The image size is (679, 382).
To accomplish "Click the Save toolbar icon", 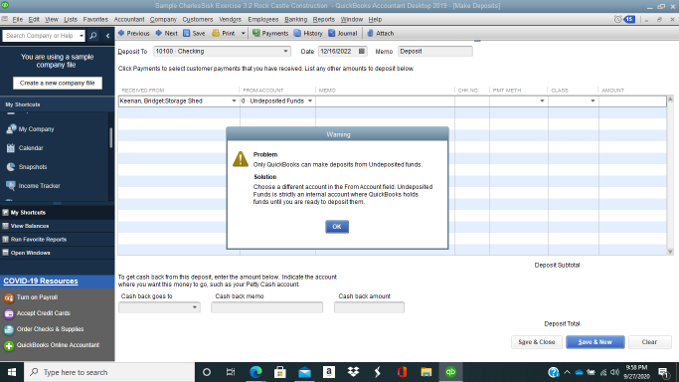I will pos(187,33).
